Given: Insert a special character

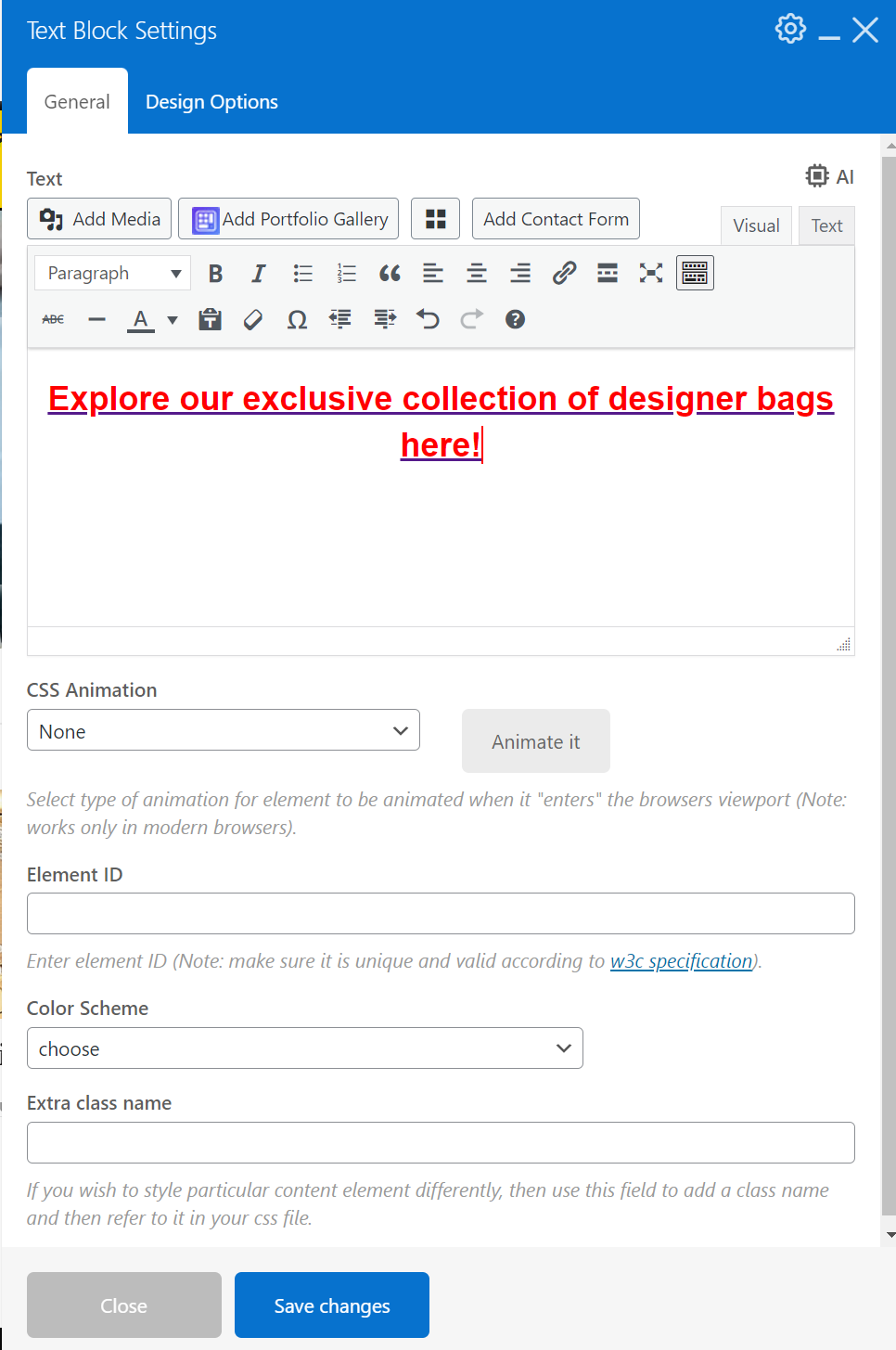Looking at the screenshot, I should tap(296, 319).
